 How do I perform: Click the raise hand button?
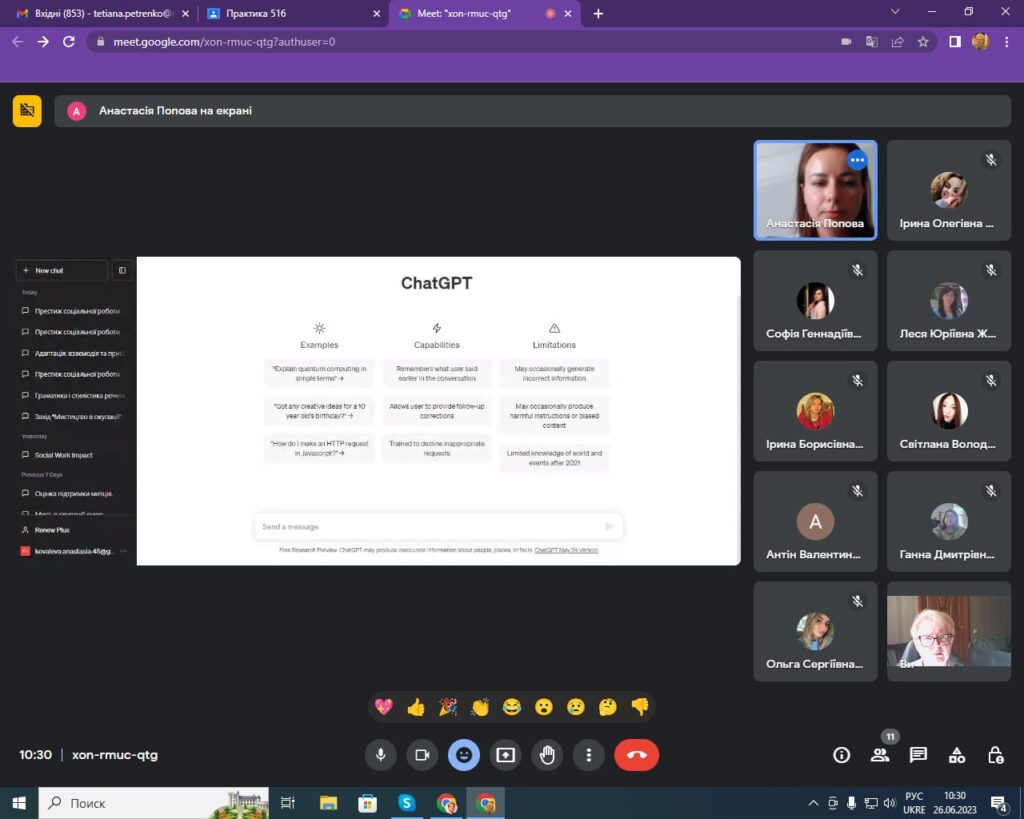coord(547,755)
